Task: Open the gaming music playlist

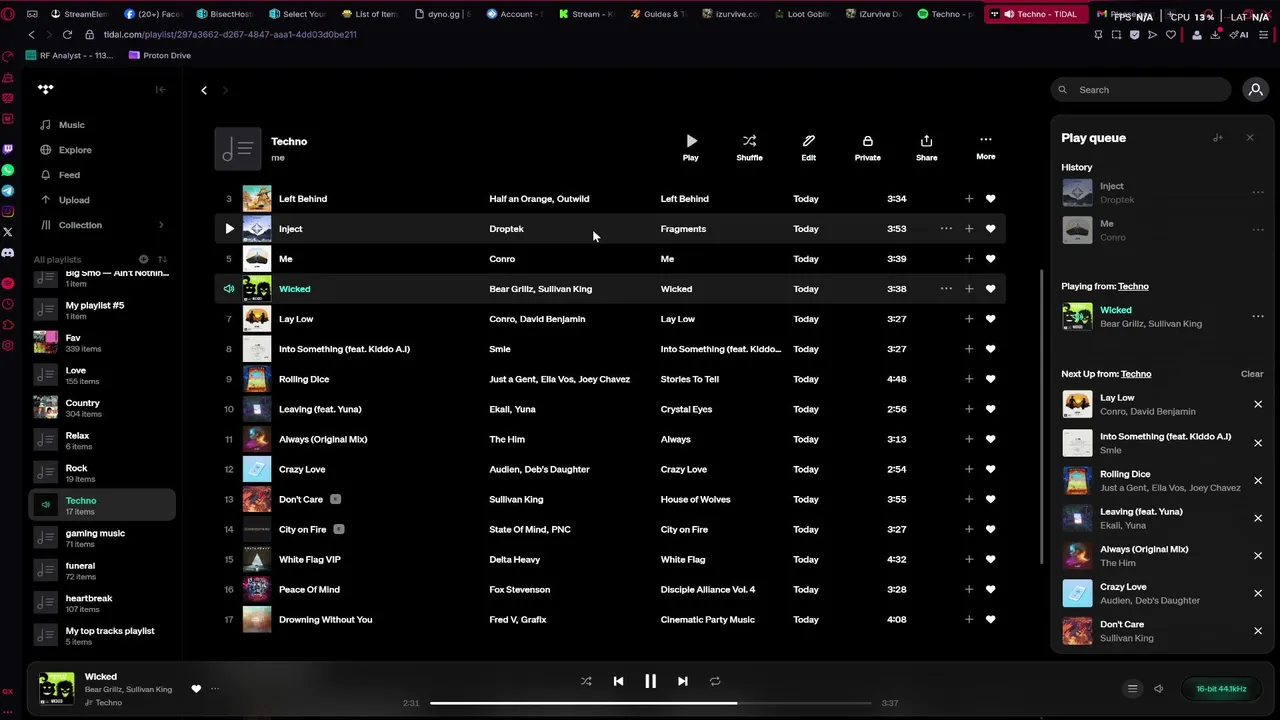Action: click(x=100, y=538)
